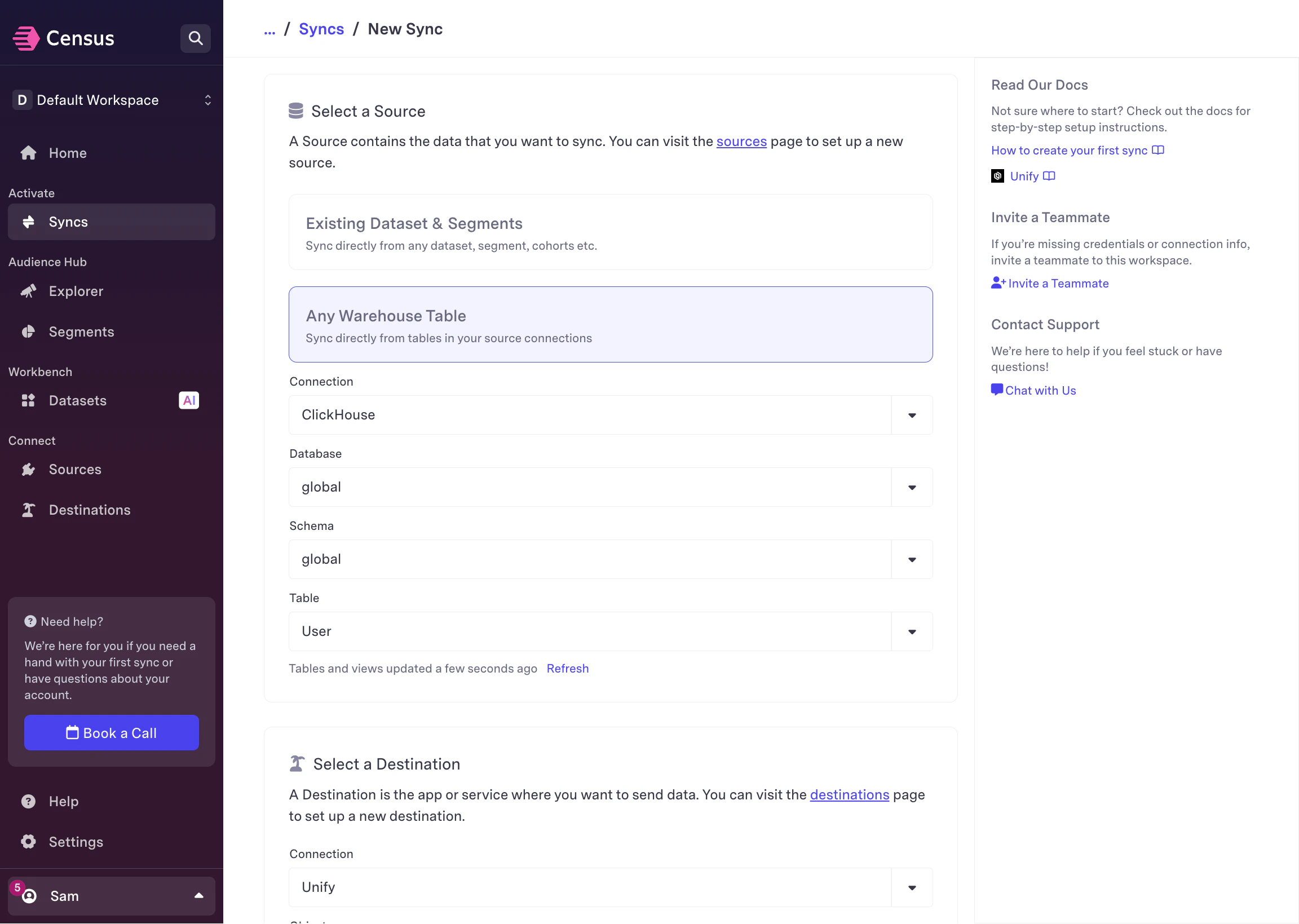1299x924 pixels.
Task: Open Destinations from sidebar
Action: (89, 510)
